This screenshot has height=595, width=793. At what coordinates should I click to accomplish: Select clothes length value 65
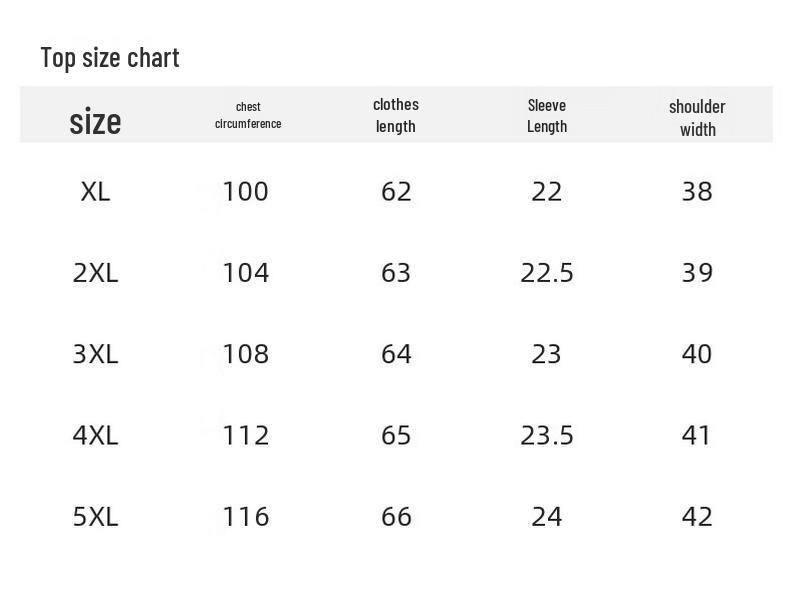(396, 435)
